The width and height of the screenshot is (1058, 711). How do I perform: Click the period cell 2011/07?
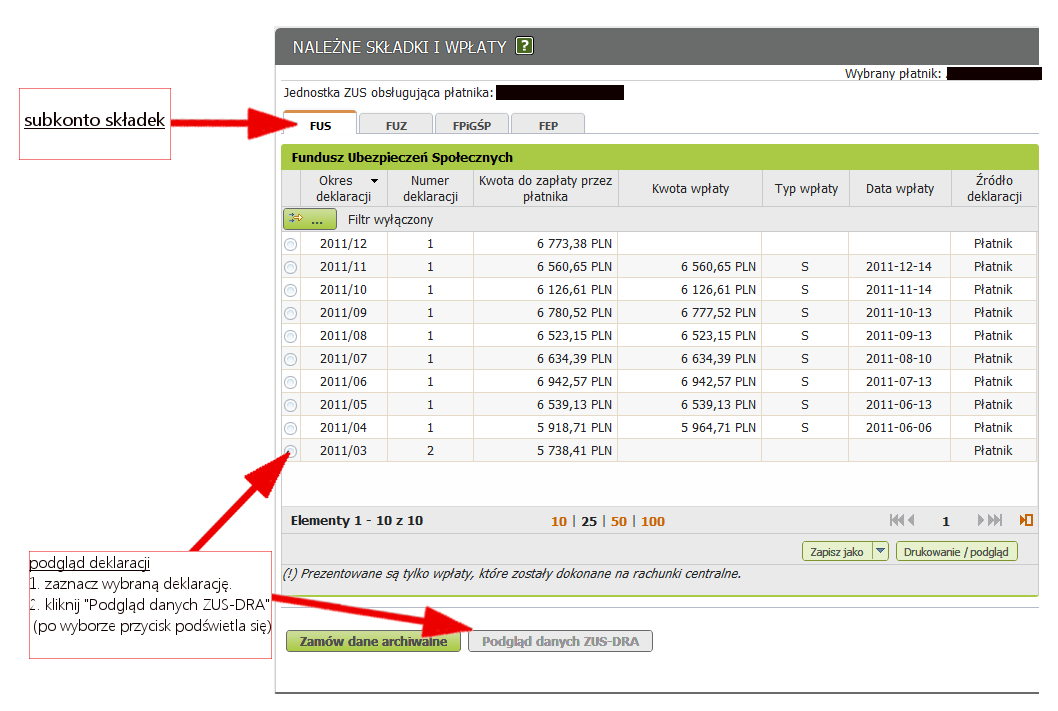[x=343, y=358]
